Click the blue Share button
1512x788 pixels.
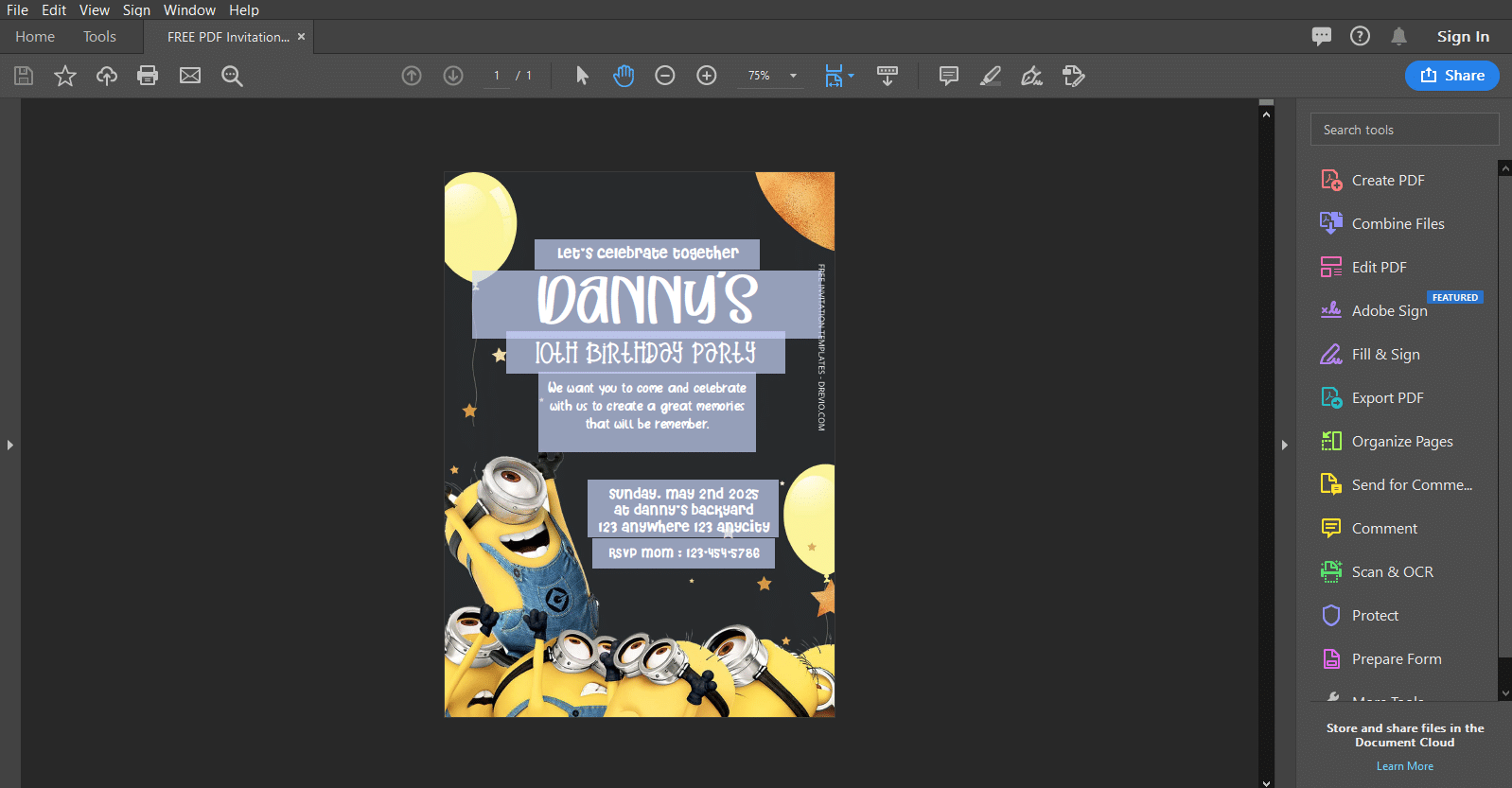[1452, 76]
